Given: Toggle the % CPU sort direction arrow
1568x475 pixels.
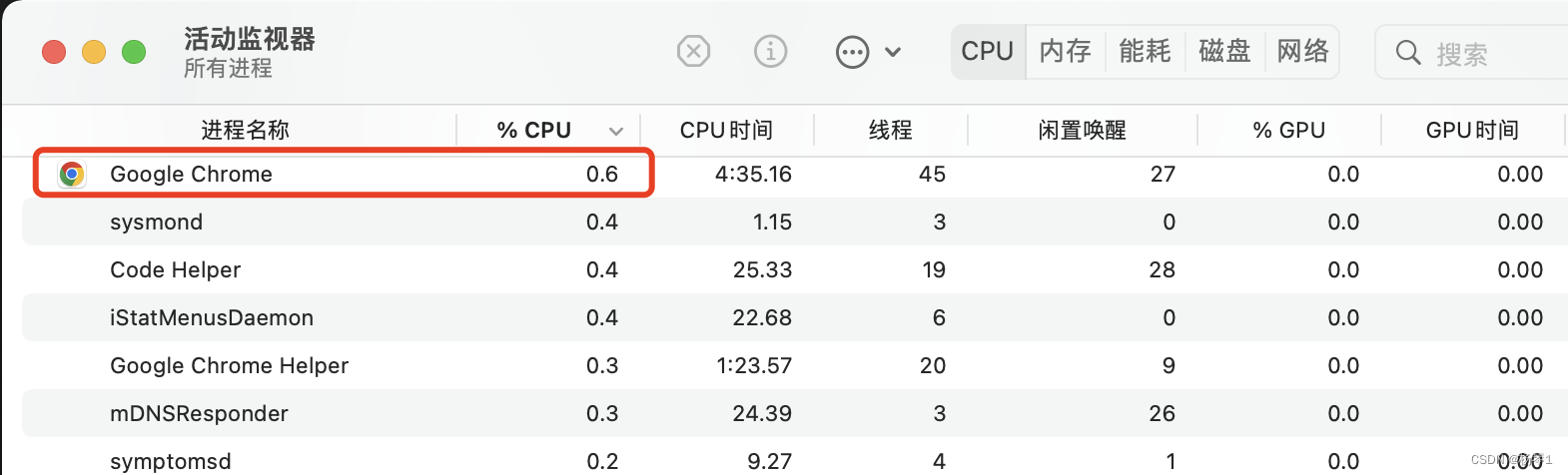Looking at the screenshot, I should coord(616,131).
